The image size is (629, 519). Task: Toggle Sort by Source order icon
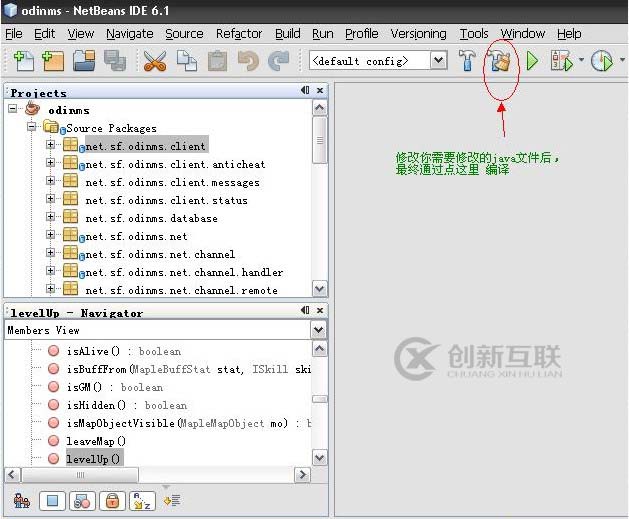(172, 501)
